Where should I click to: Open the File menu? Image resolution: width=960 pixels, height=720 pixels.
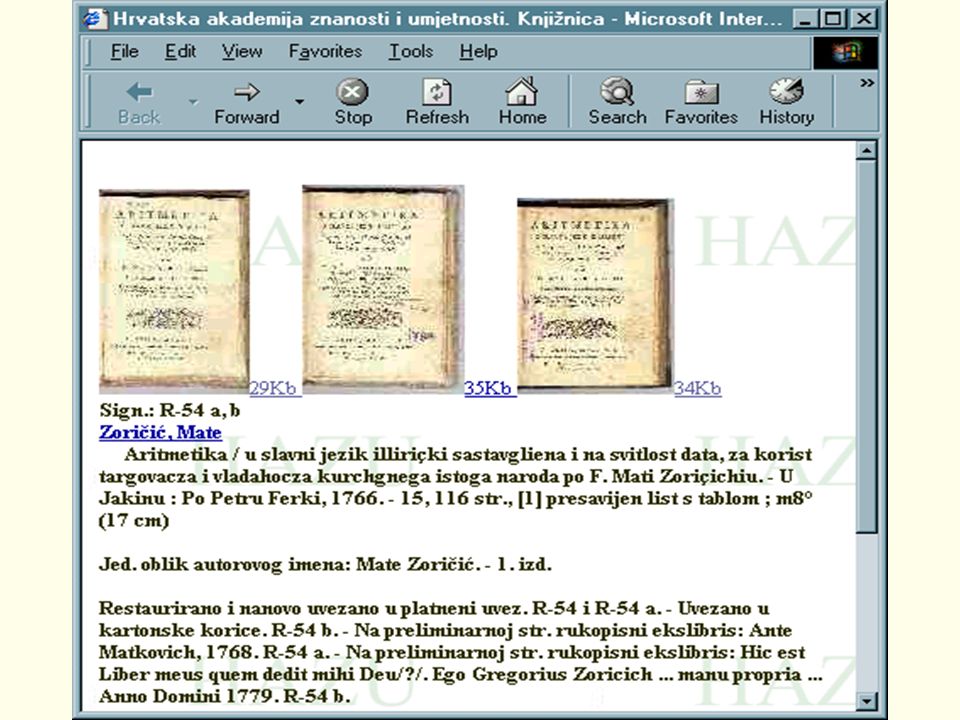coord(124,51)
